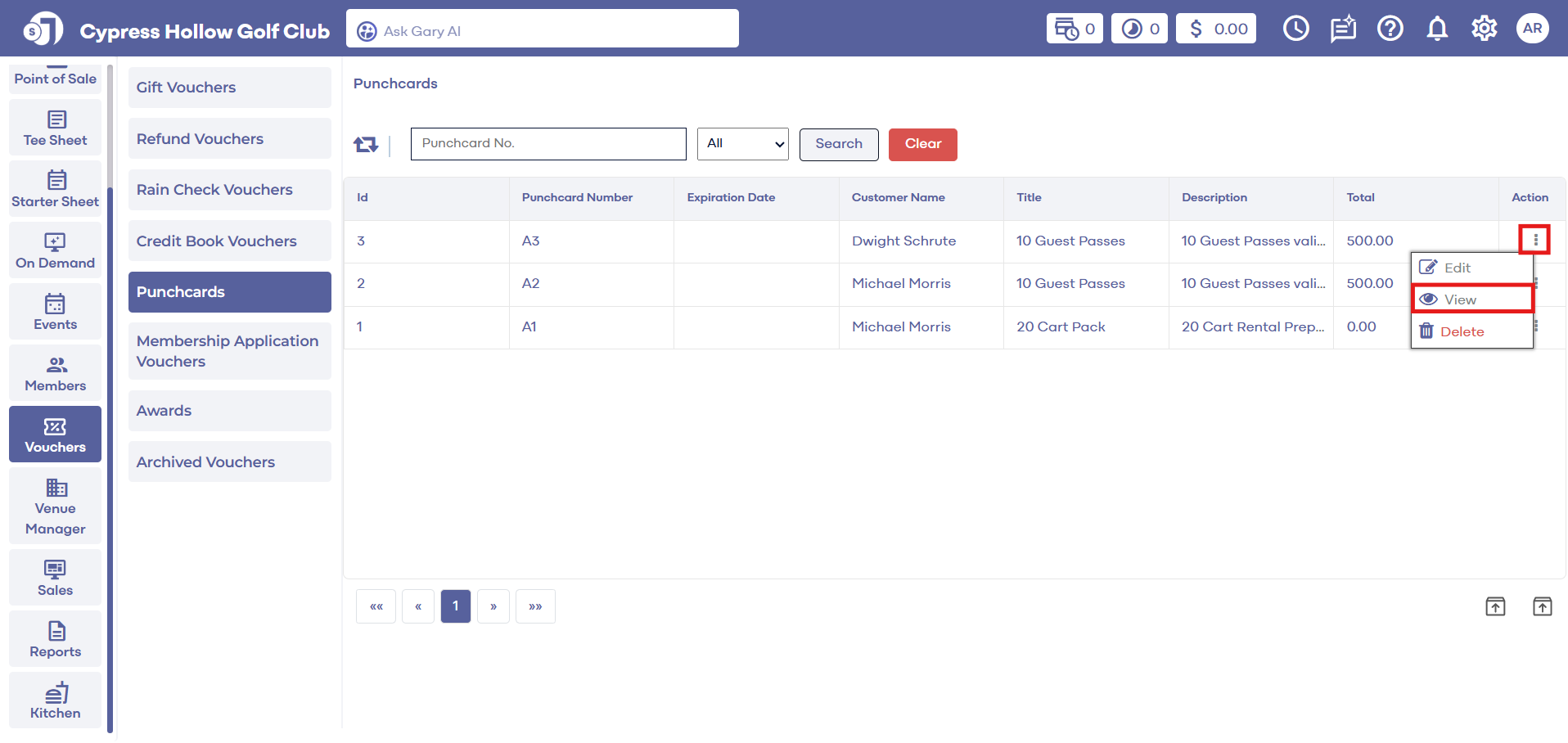Open the AR user profile menu
This screenshot has width=1568, height=743.
pos(1532,29)
